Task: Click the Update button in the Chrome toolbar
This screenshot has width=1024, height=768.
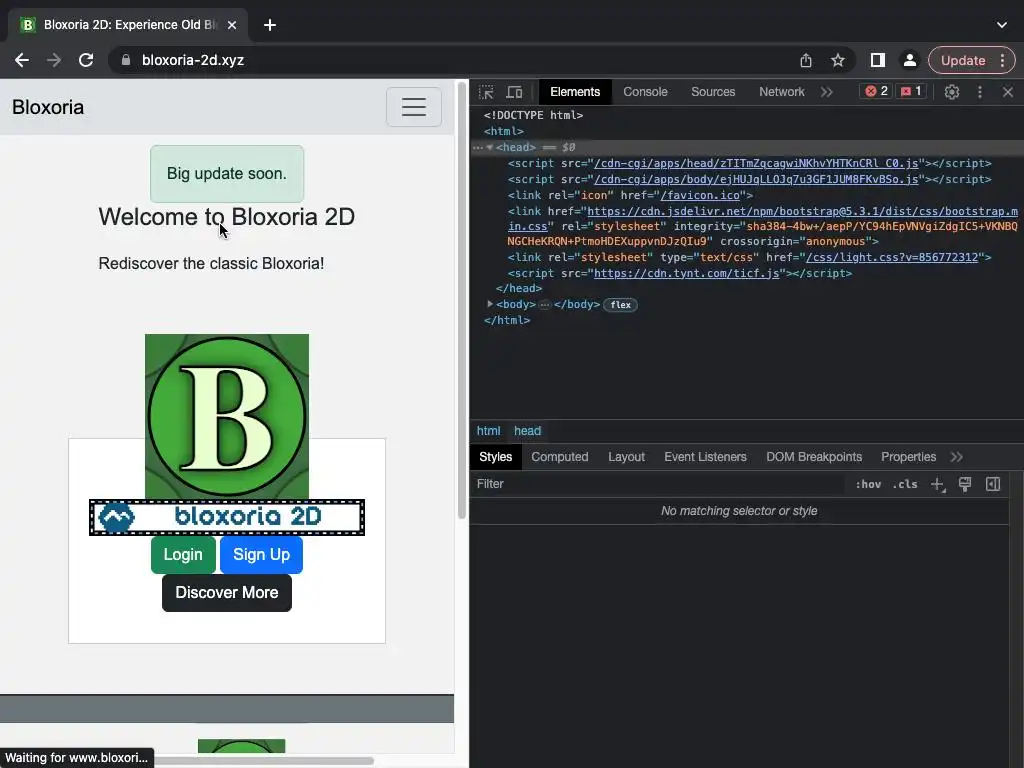Action: (x=963, y=60)
